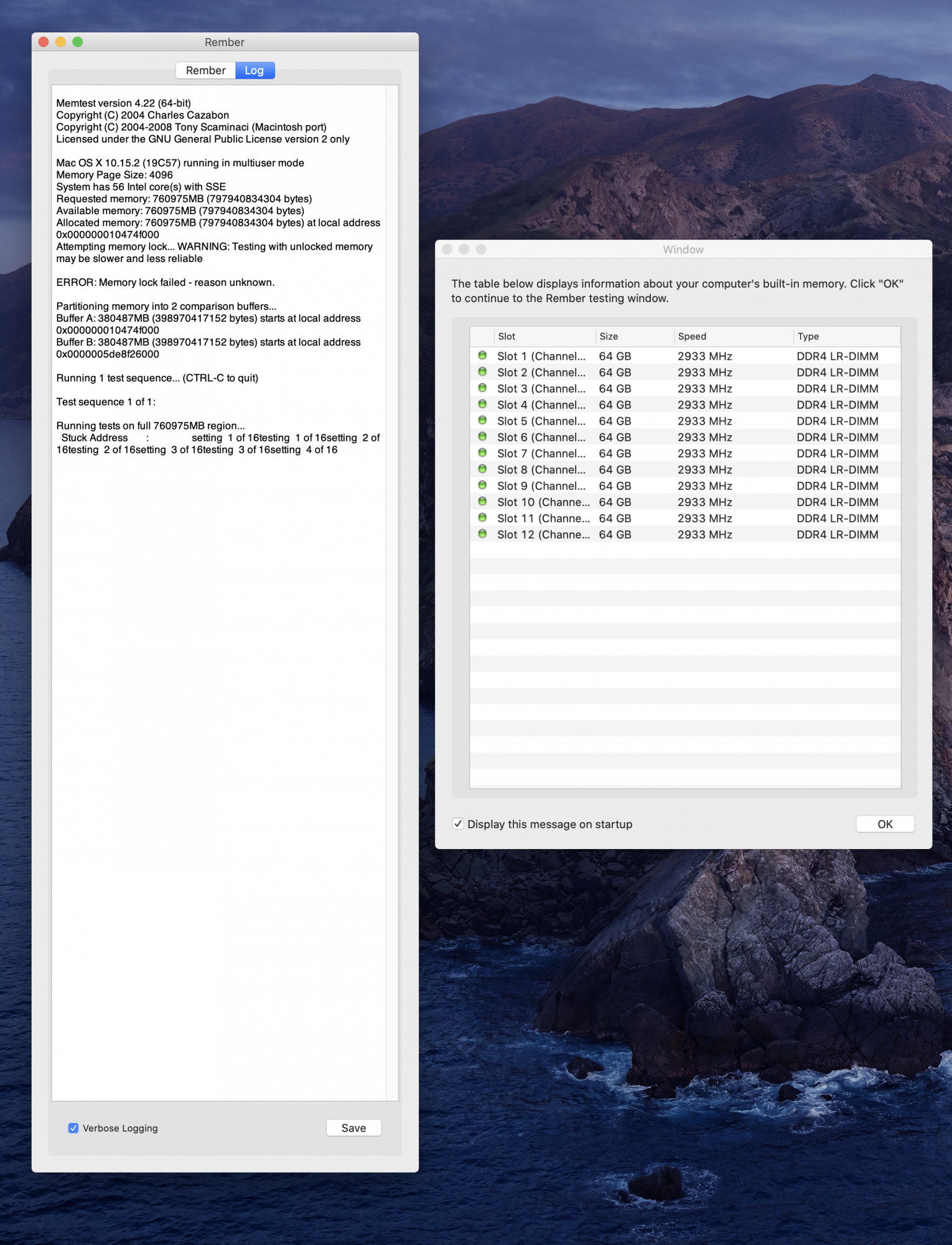
Task: Click 'Running 1 test sequence...' log line
Action: [x=157, y=378]
